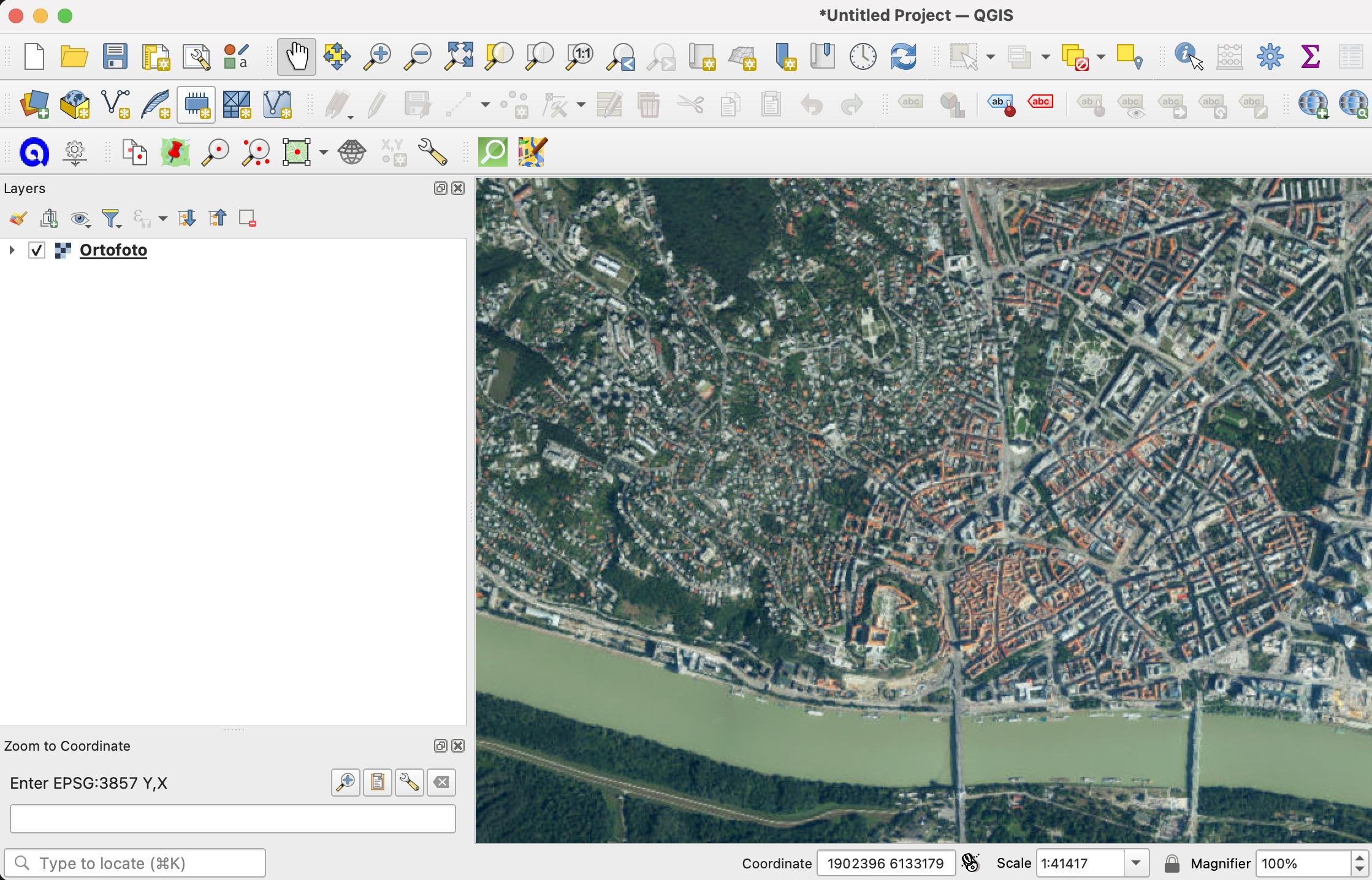Select the Pan Map hand tool

tap(297, 56)
